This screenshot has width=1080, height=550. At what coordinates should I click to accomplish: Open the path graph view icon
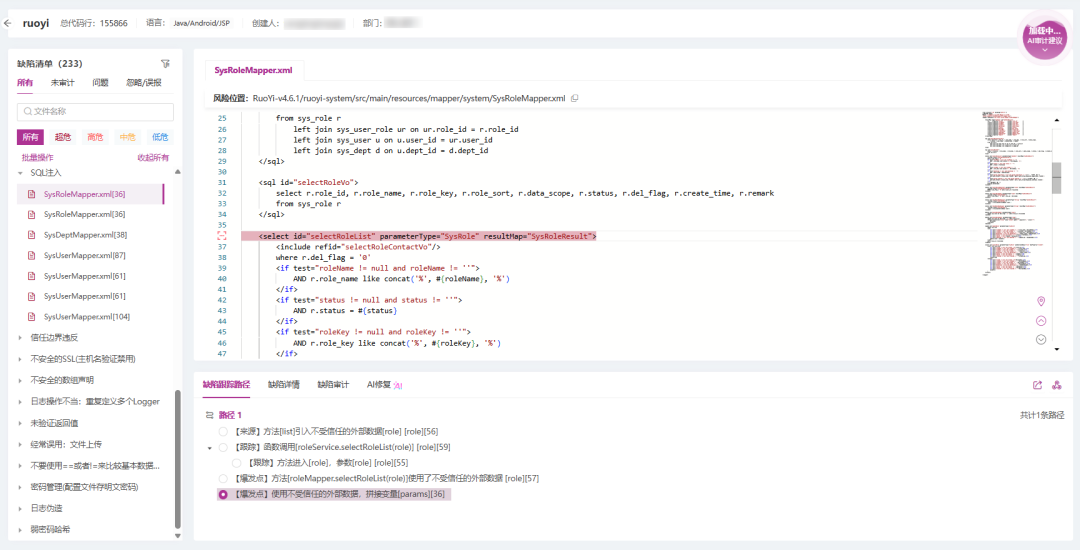(1056, 385)
